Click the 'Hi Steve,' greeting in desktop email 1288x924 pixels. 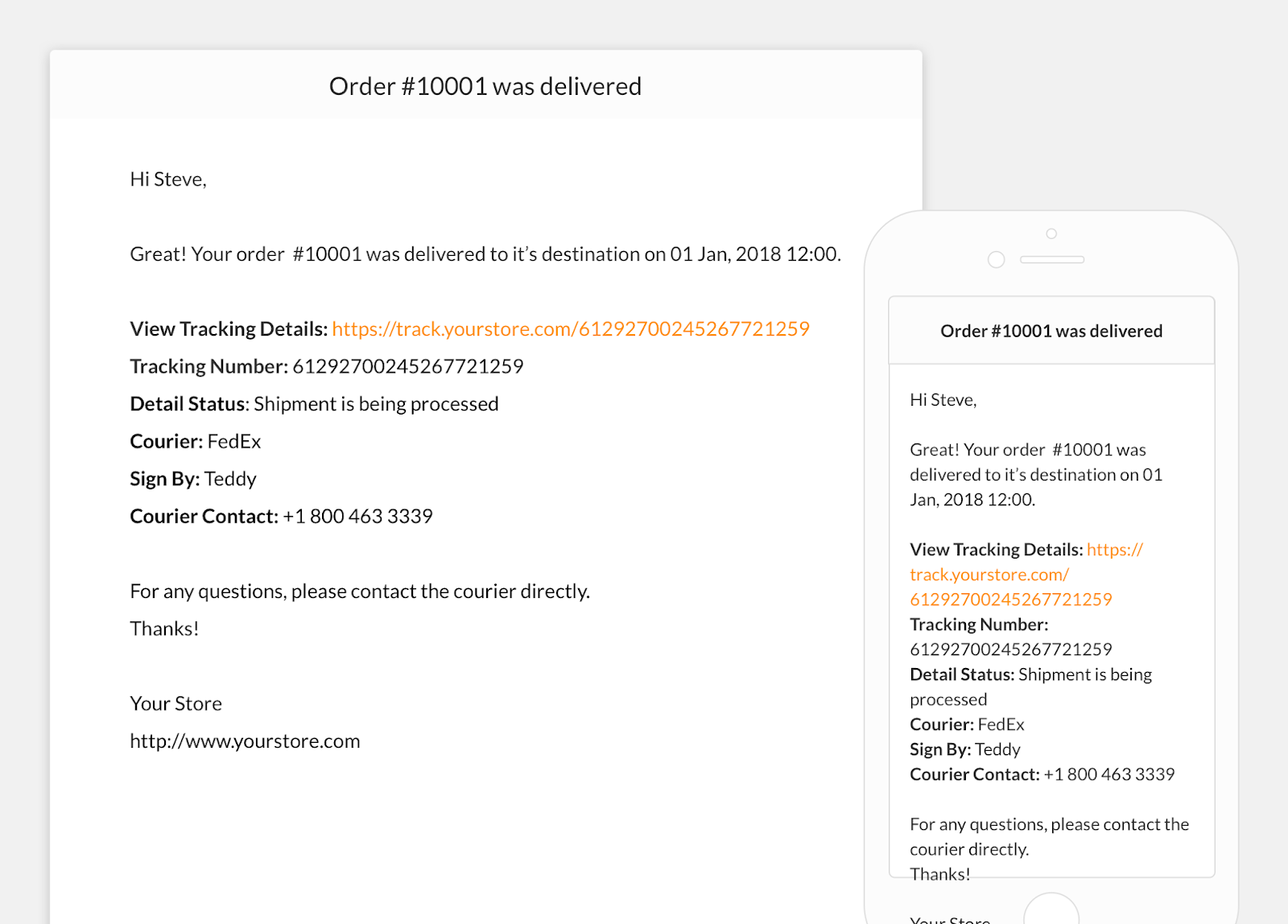click(x=168, y=179)
